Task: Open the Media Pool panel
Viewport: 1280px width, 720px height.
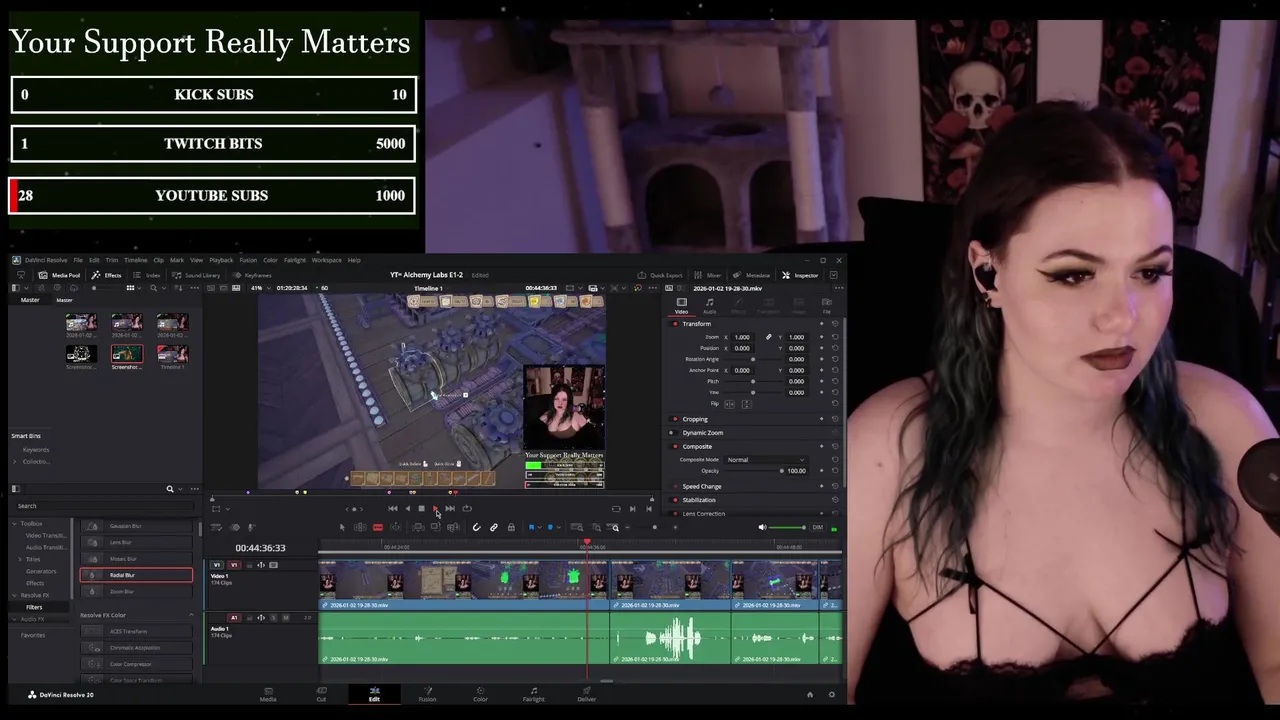Action: (59, 275)
